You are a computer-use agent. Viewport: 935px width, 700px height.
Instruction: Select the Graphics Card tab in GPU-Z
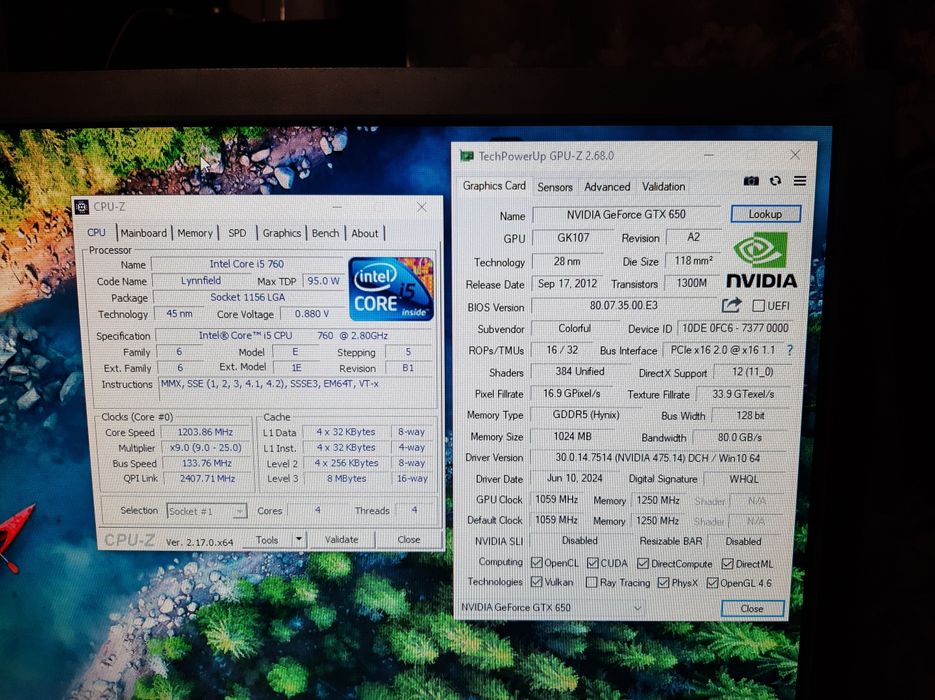pos(494,186)
